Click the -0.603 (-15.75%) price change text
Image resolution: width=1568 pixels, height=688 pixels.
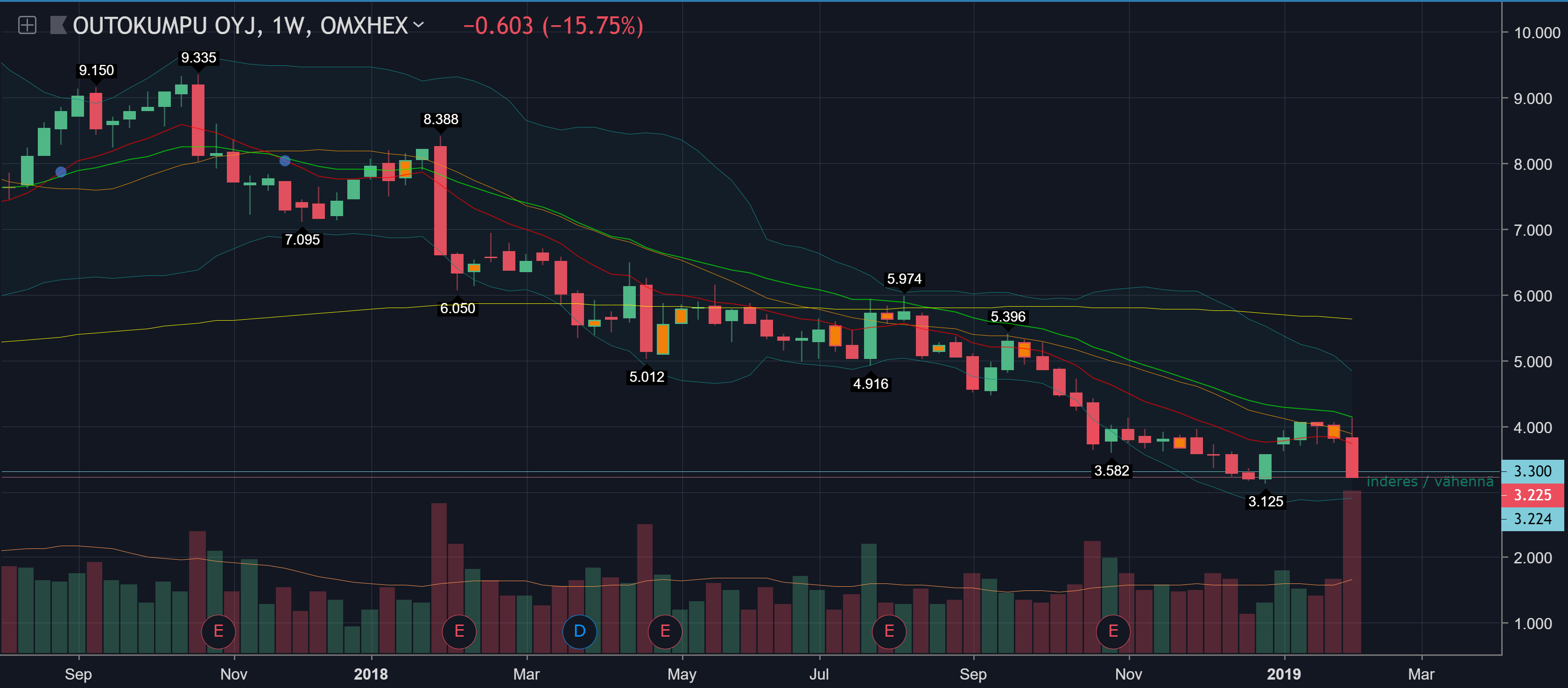tap(553, 26)
